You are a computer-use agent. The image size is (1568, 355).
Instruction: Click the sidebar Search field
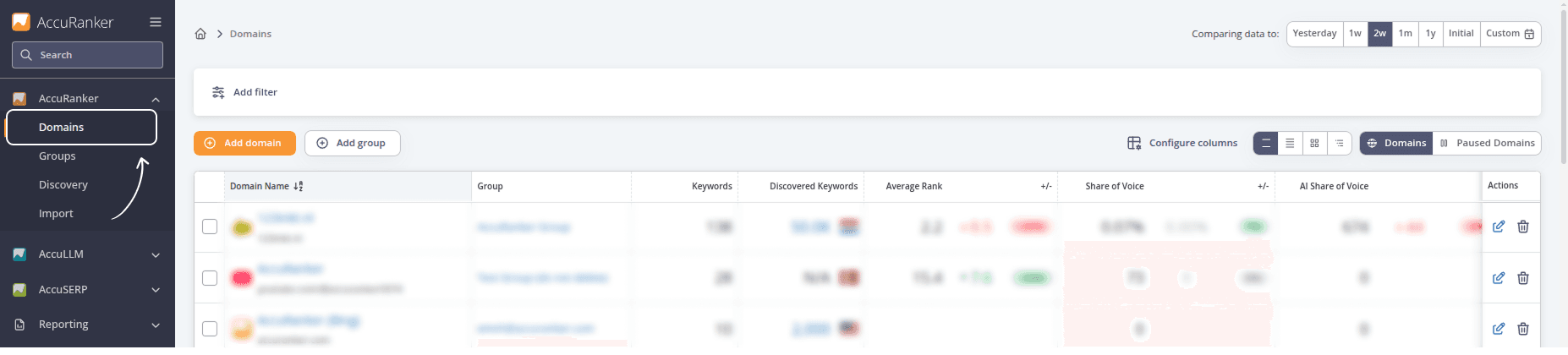(87, 55)
